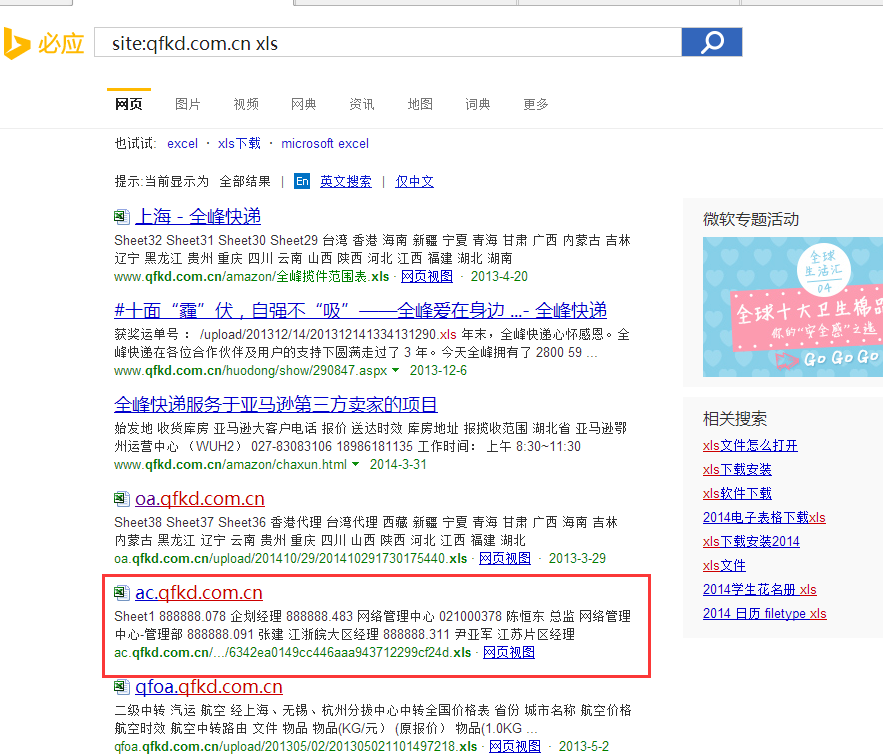Click the 全球十大卫生棉 promo banner

[793, 307]
